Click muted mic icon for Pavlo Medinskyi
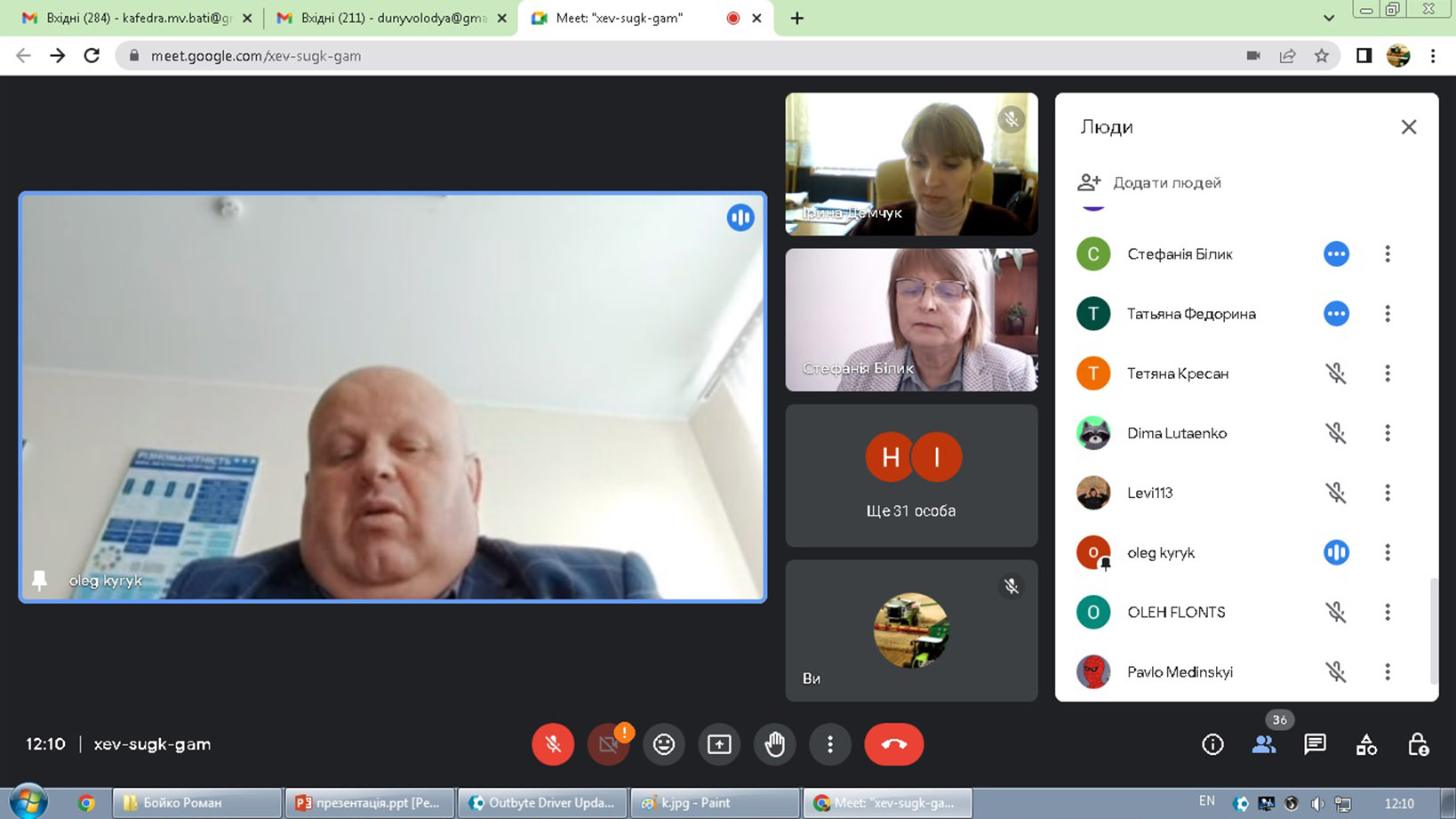The image size is (1456, 819). pyautogui.click(x=1336, y=671)
